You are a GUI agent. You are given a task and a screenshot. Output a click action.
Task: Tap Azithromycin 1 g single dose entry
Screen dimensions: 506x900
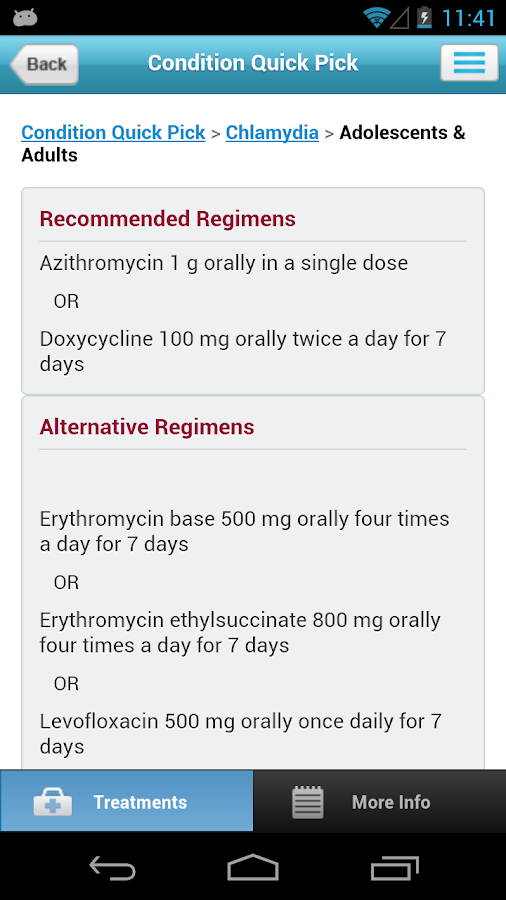(x=224, y=263)
